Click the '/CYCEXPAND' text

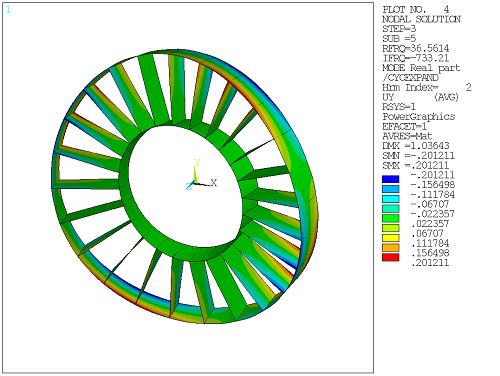410,78
